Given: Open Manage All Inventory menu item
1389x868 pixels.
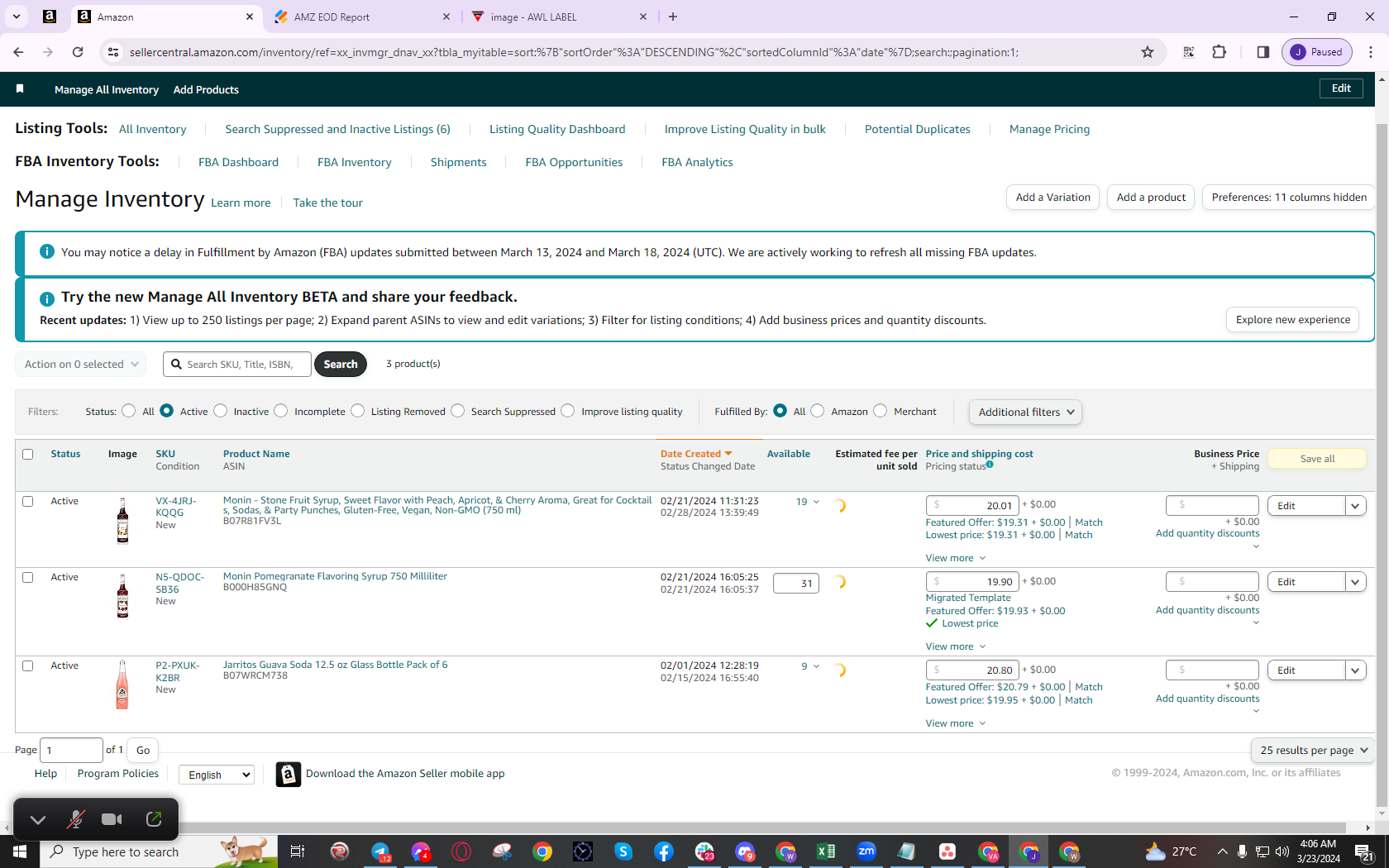Looking at the screenshot, I should [107, 89].
